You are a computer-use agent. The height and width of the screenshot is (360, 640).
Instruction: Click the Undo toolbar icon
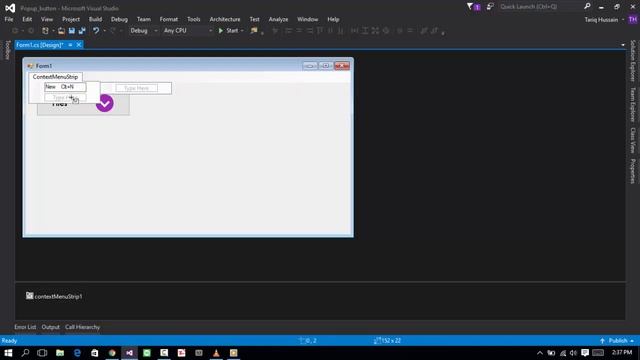point(96,31)
